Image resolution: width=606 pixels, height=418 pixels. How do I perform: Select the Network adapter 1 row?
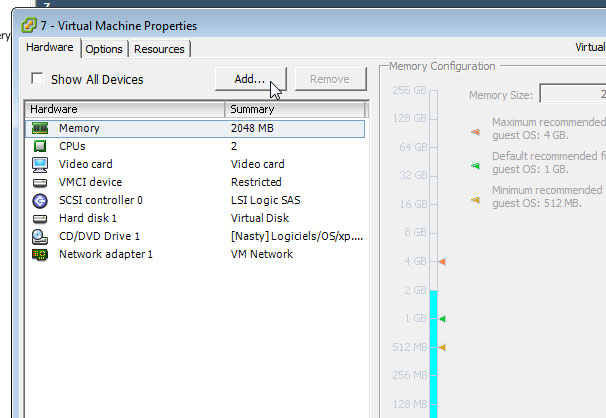[x=195, y=254]
